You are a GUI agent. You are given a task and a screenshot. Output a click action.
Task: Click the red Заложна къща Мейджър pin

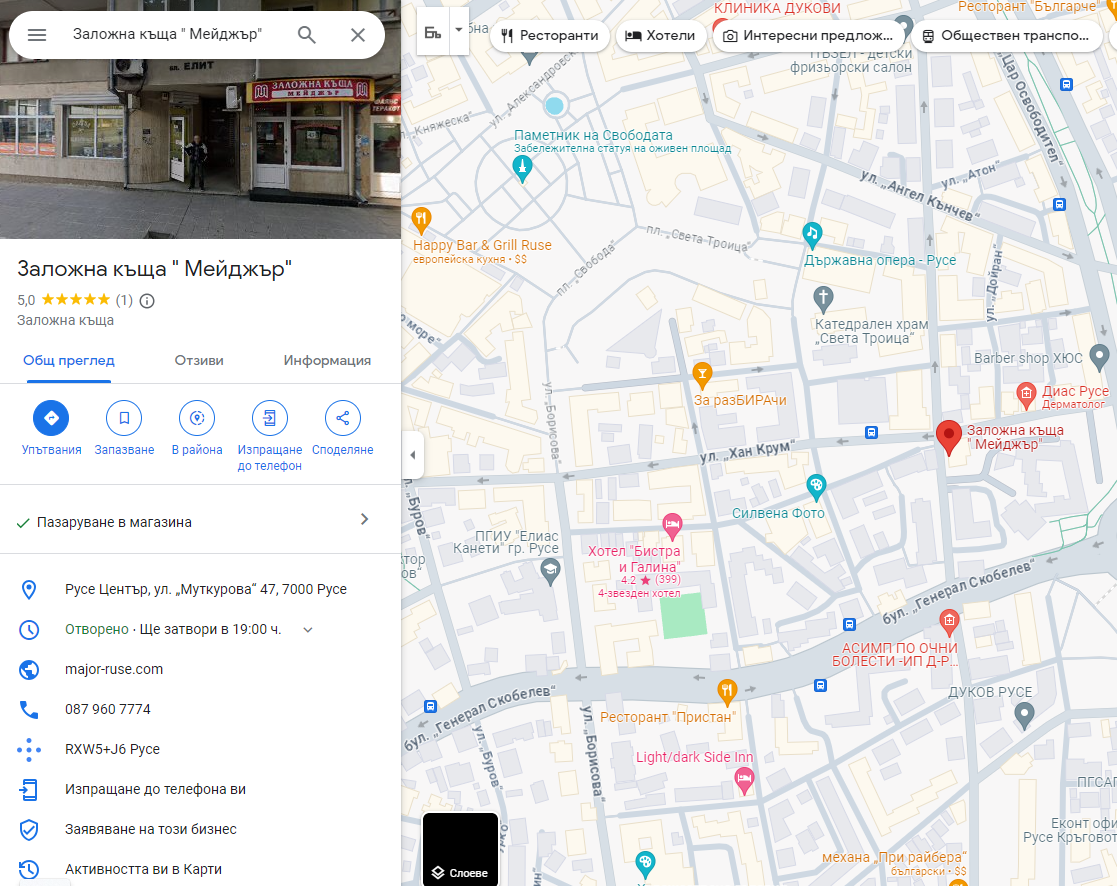point(948,436)
